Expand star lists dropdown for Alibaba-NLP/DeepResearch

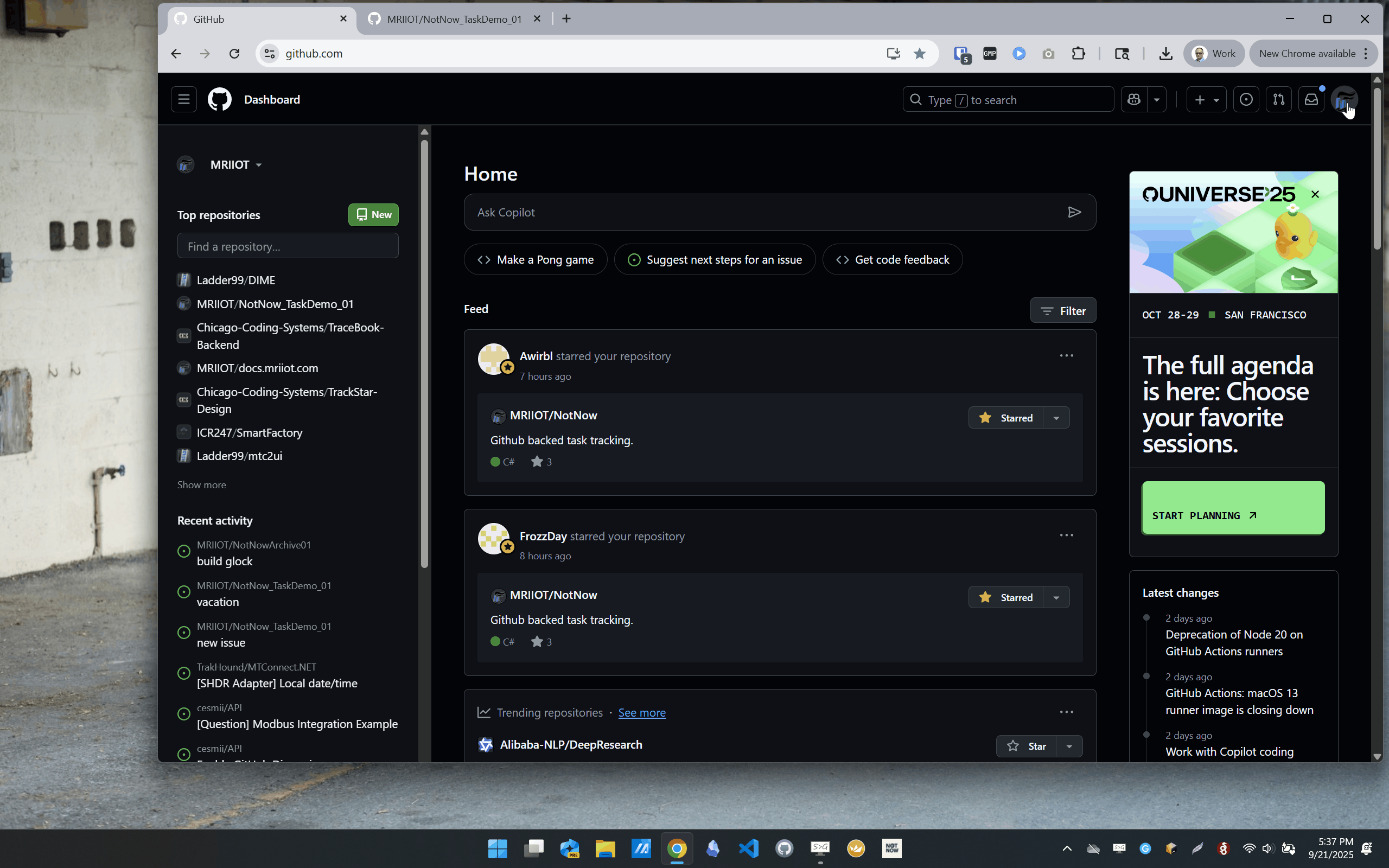tap(1069, 746)
